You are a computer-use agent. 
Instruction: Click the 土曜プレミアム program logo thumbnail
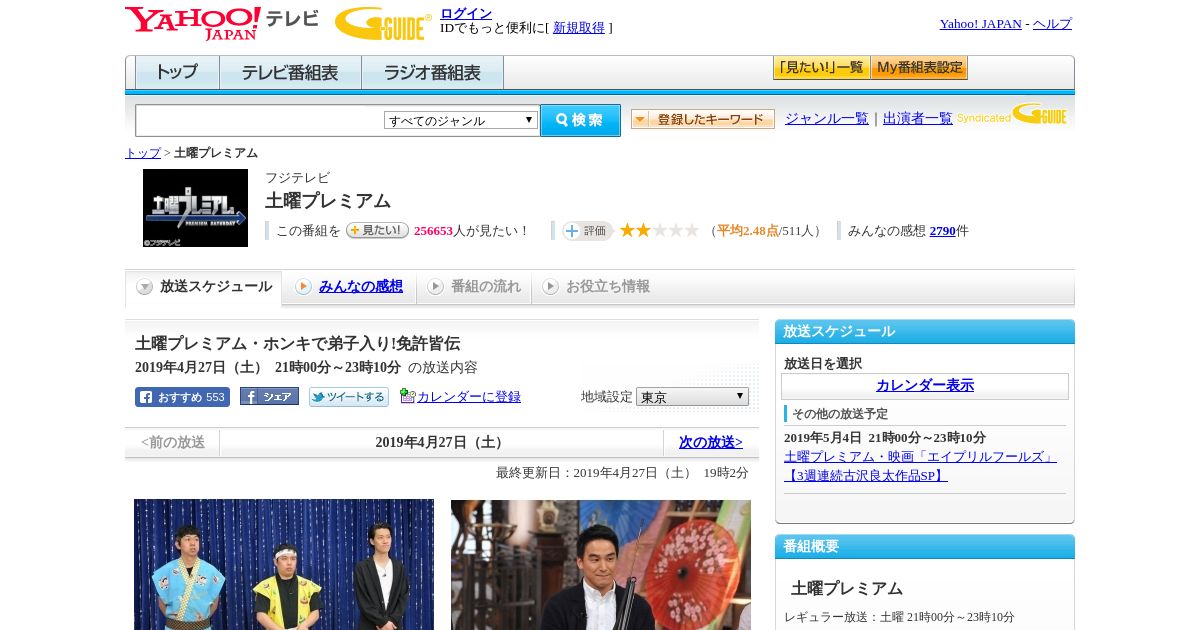[195, 208]
